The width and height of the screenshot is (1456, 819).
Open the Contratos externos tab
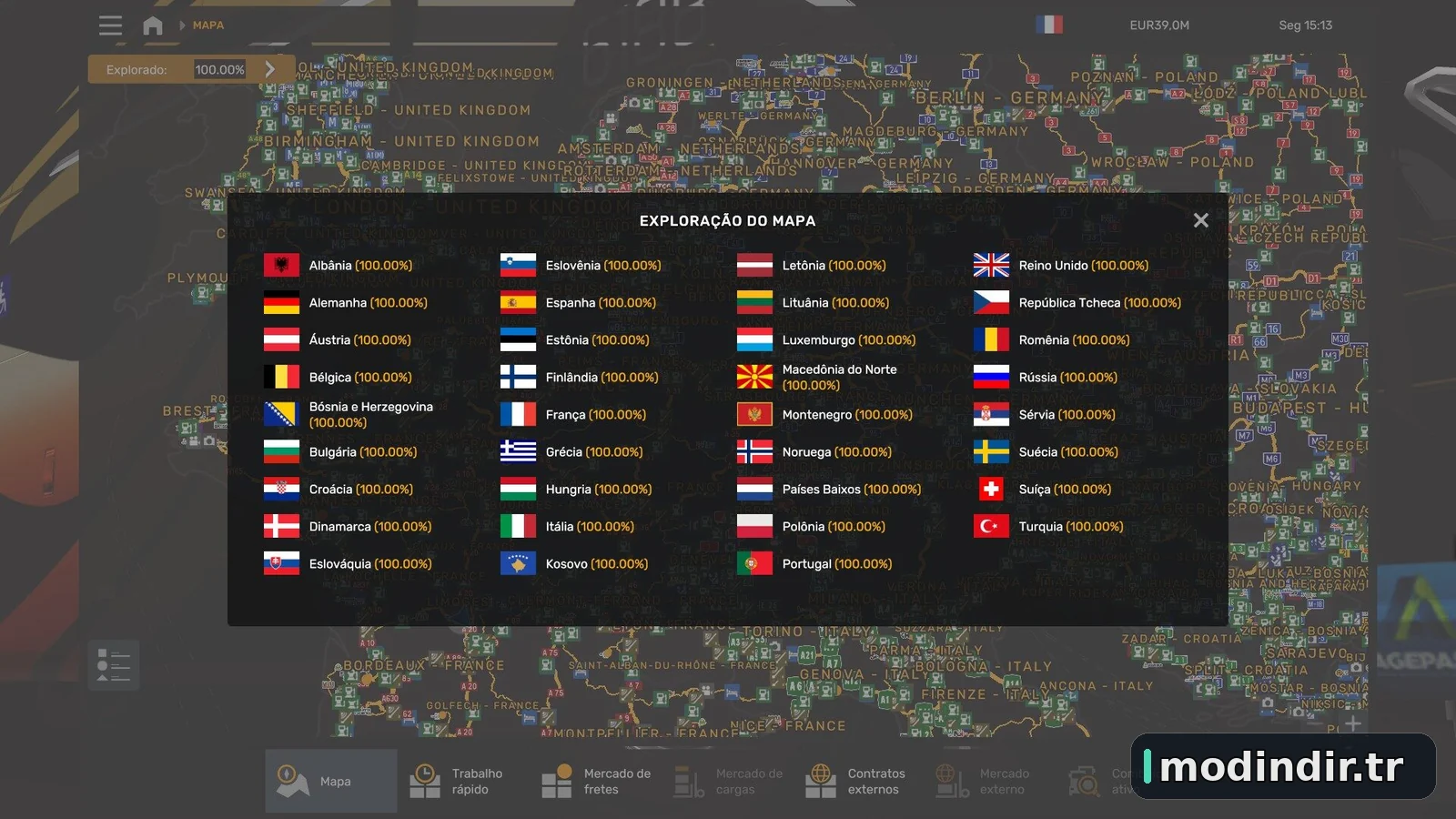tap(856, 781)
